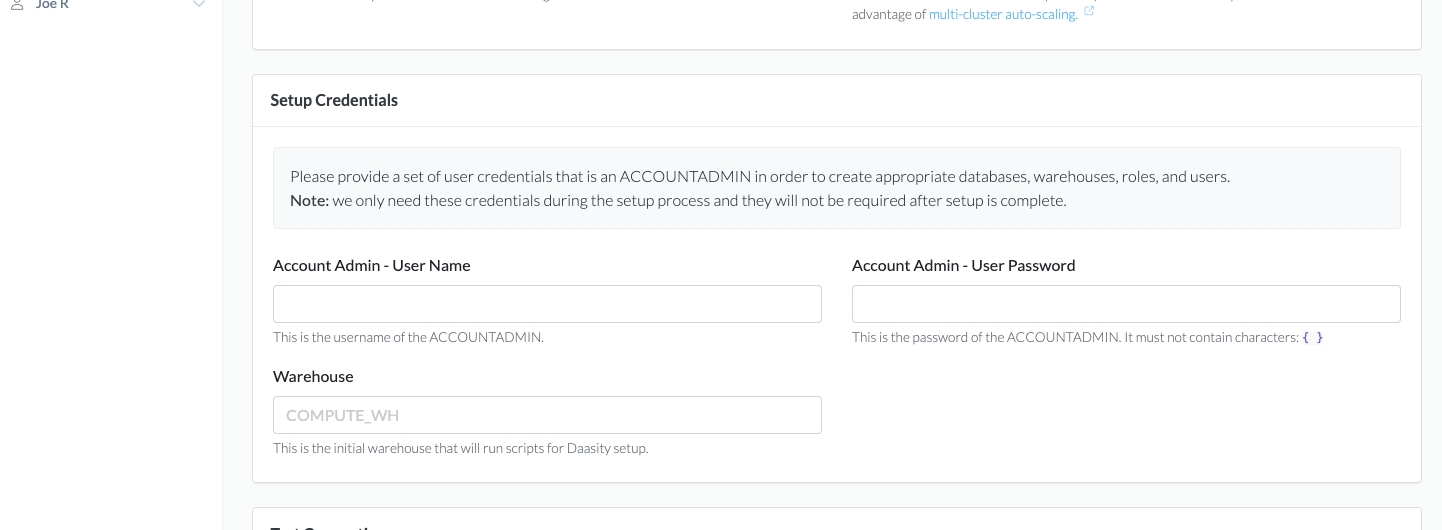Click the Warehouse field label
The height and width of the screenshot is (530, 1442).
point(313,376)
